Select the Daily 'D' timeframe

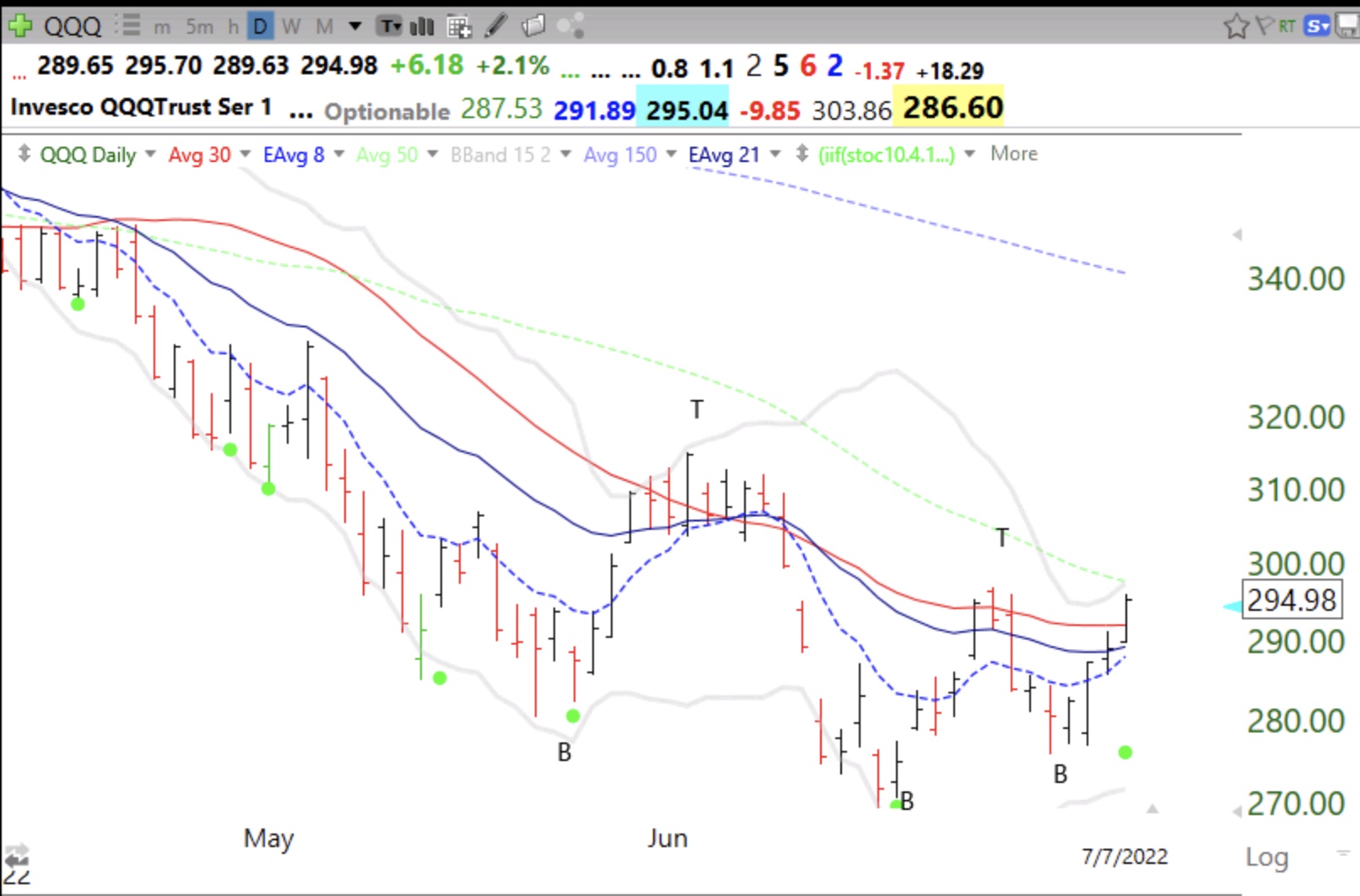tap(260, 27)
